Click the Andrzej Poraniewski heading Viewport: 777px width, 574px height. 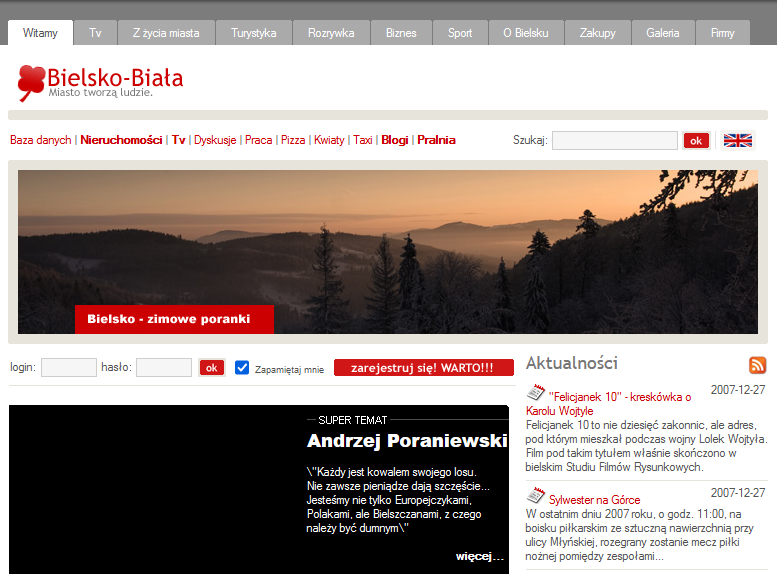[407, 441]
